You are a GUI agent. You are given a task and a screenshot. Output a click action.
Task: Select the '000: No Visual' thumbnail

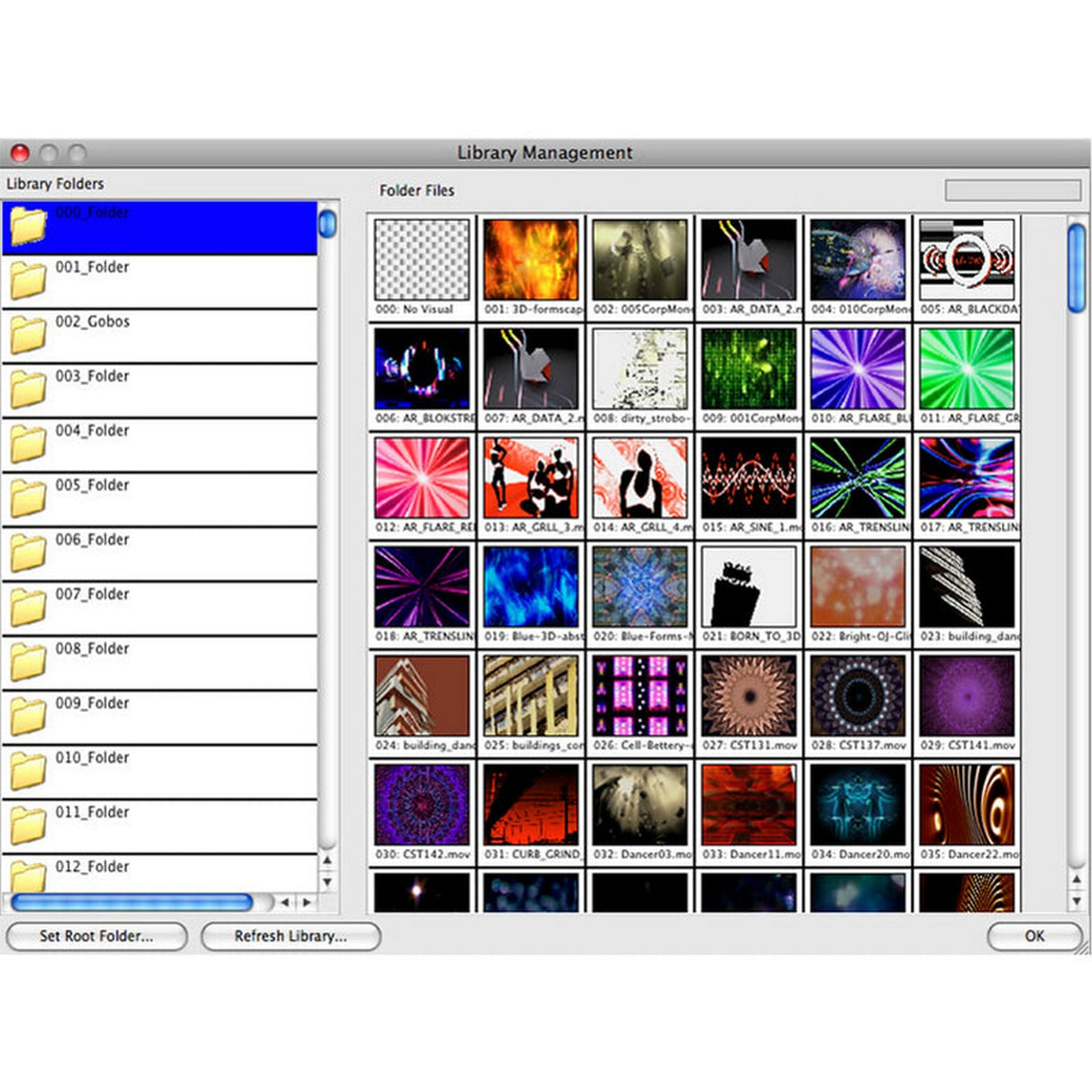pos(422,261)
